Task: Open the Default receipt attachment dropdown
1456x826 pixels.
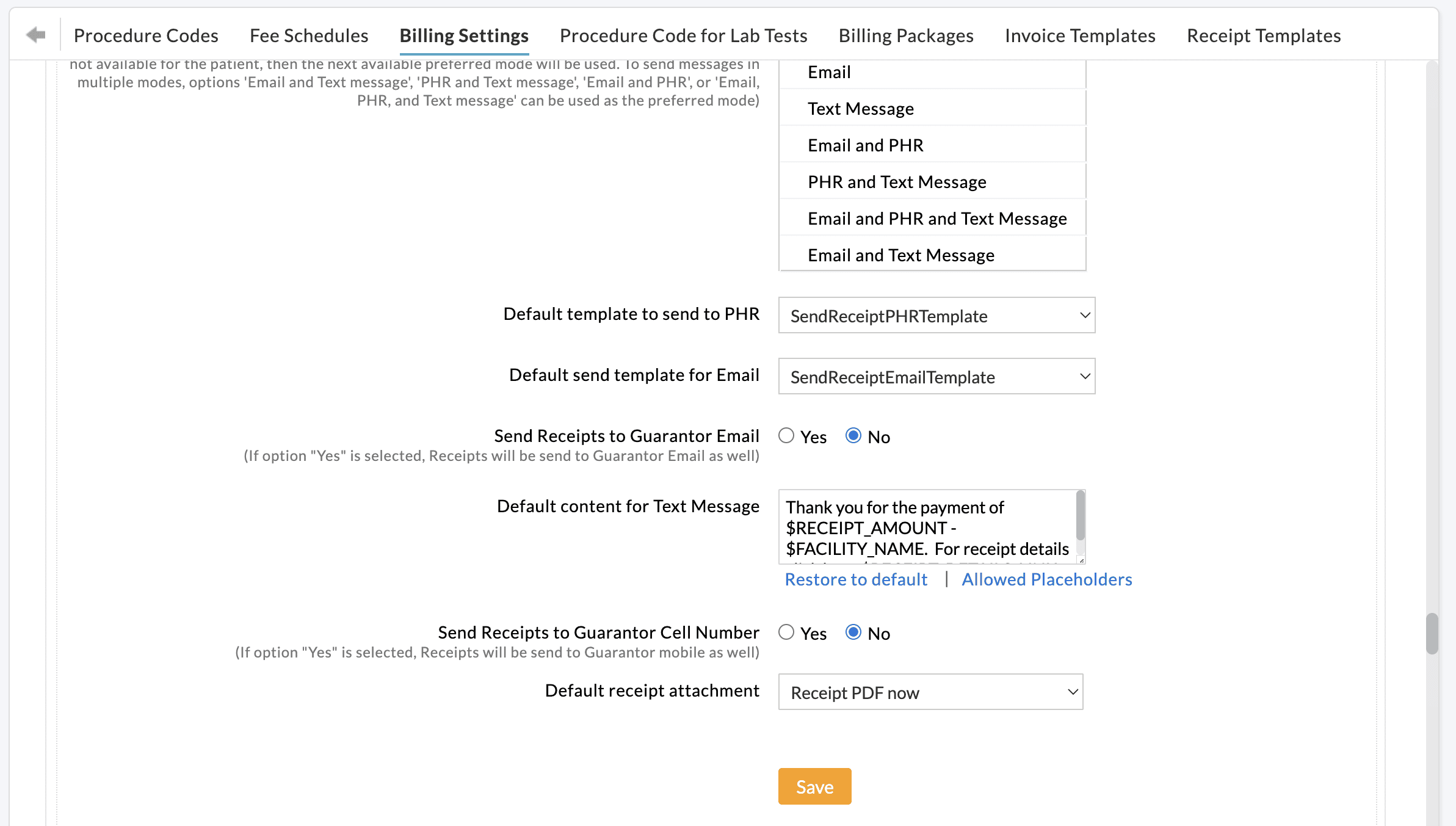Action: (x=929, y=692)
